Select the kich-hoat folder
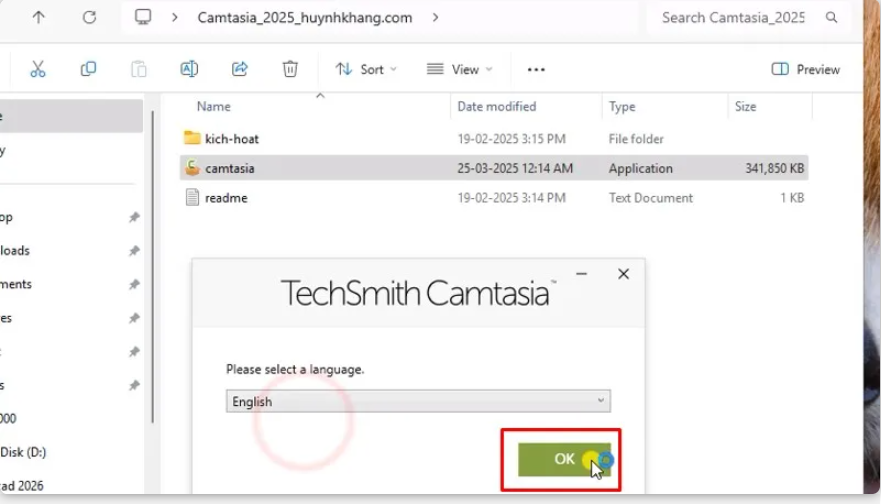881x504 pixels. tap(232, 139)
